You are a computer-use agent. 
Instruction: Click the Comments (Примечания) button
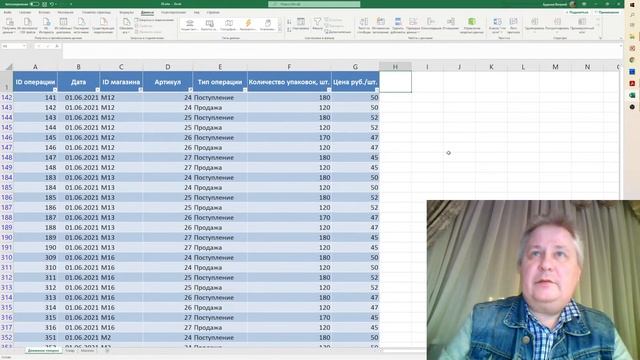(607, 13)
